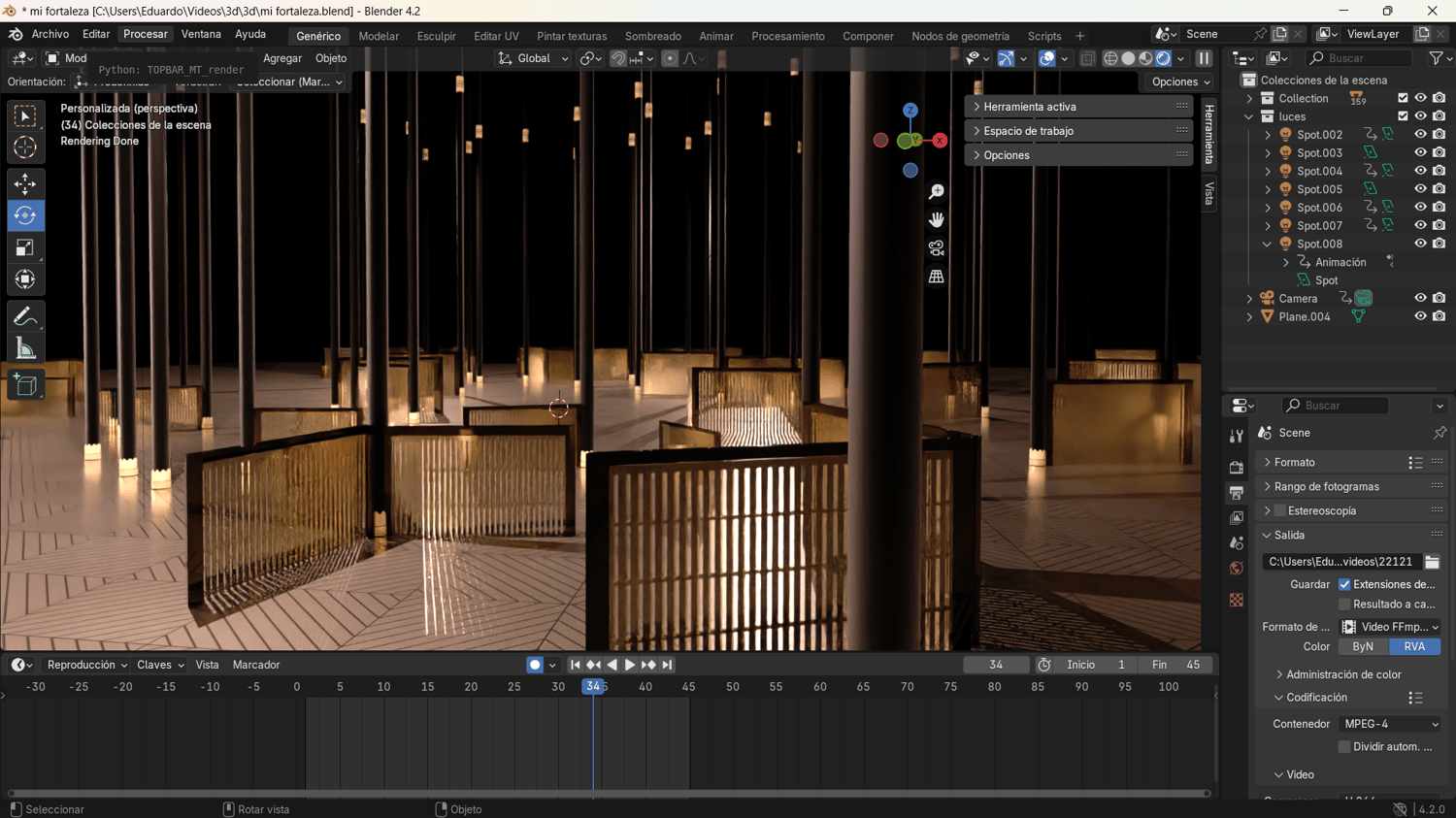This screenshot has height=818, width=1456.
Task: Uncheck the Extensiones de archivo checkbox
Action: pos(1344,584)
